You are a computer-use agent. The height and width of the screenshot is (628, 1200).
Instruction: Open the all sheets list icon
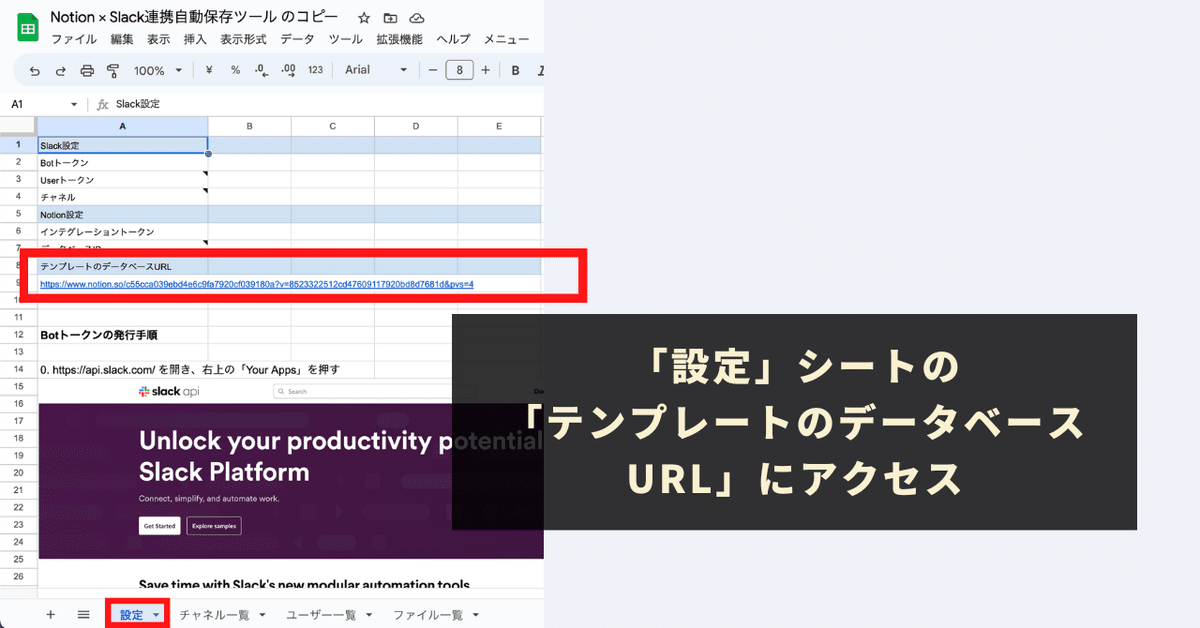click(84, 615)
